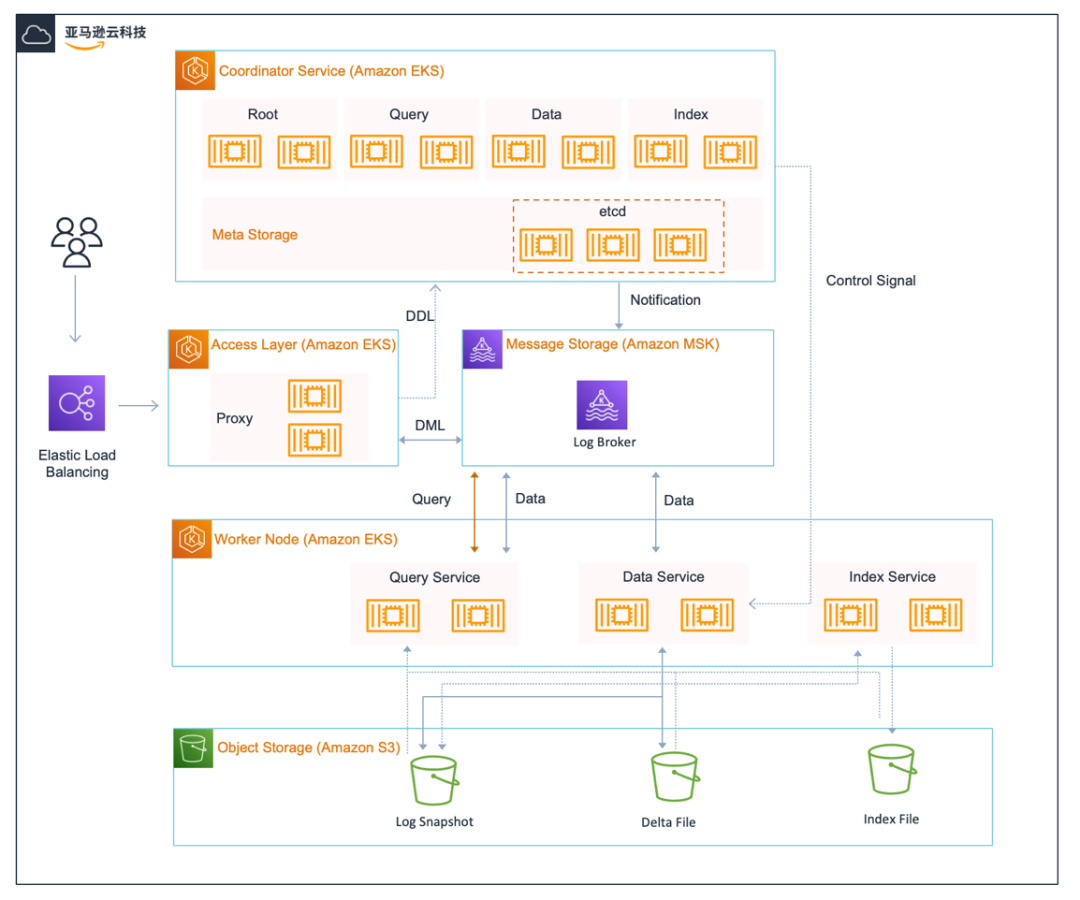Image resolution: width=1080 pixels, height=900 pixels.
Task: Click the DDL label
Action: [419, 315]
